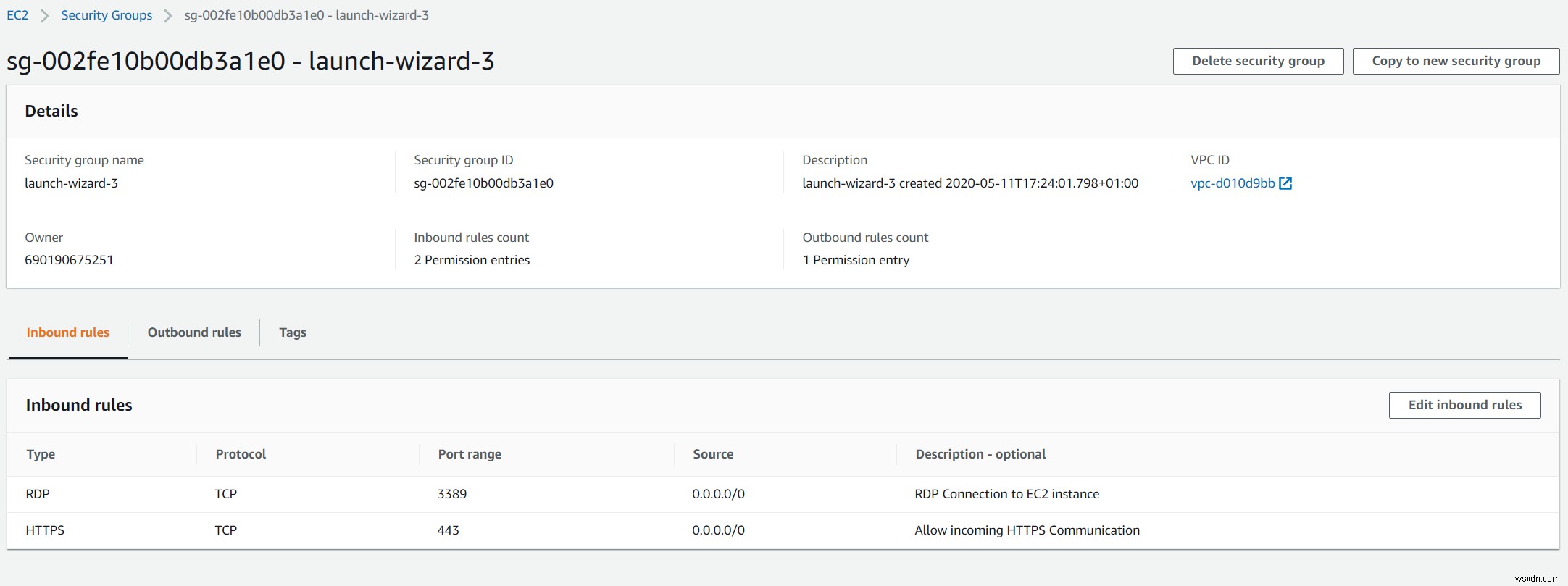Viewport: 1568px width, 586px height.
Task: Switch to the Inbound rules tab
Action: click(x=67, y=332)
